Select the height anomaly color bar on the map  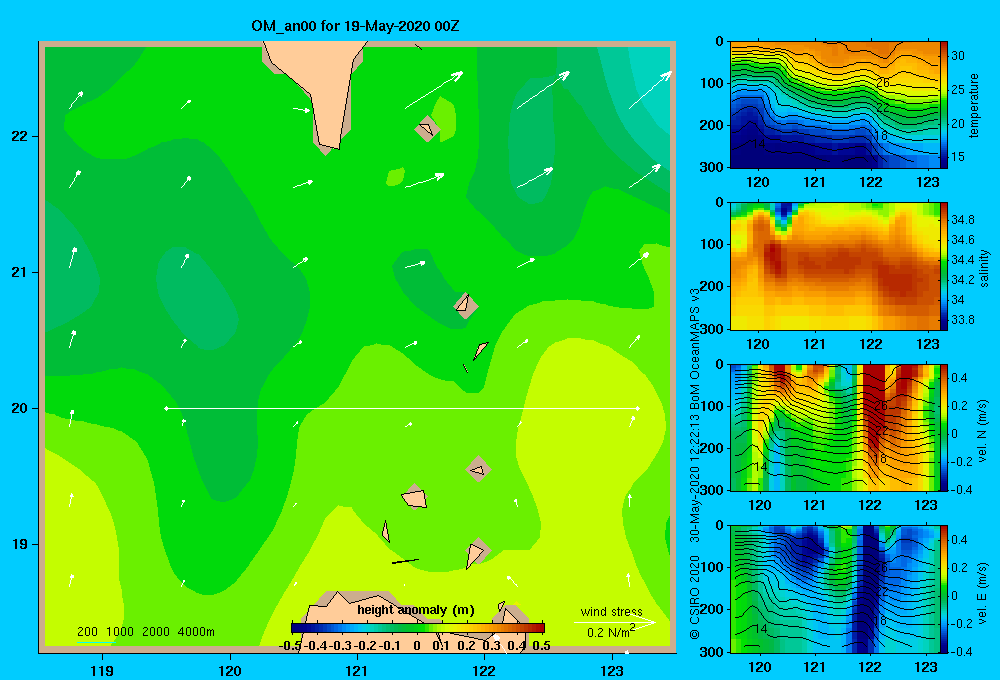point(418,627)
